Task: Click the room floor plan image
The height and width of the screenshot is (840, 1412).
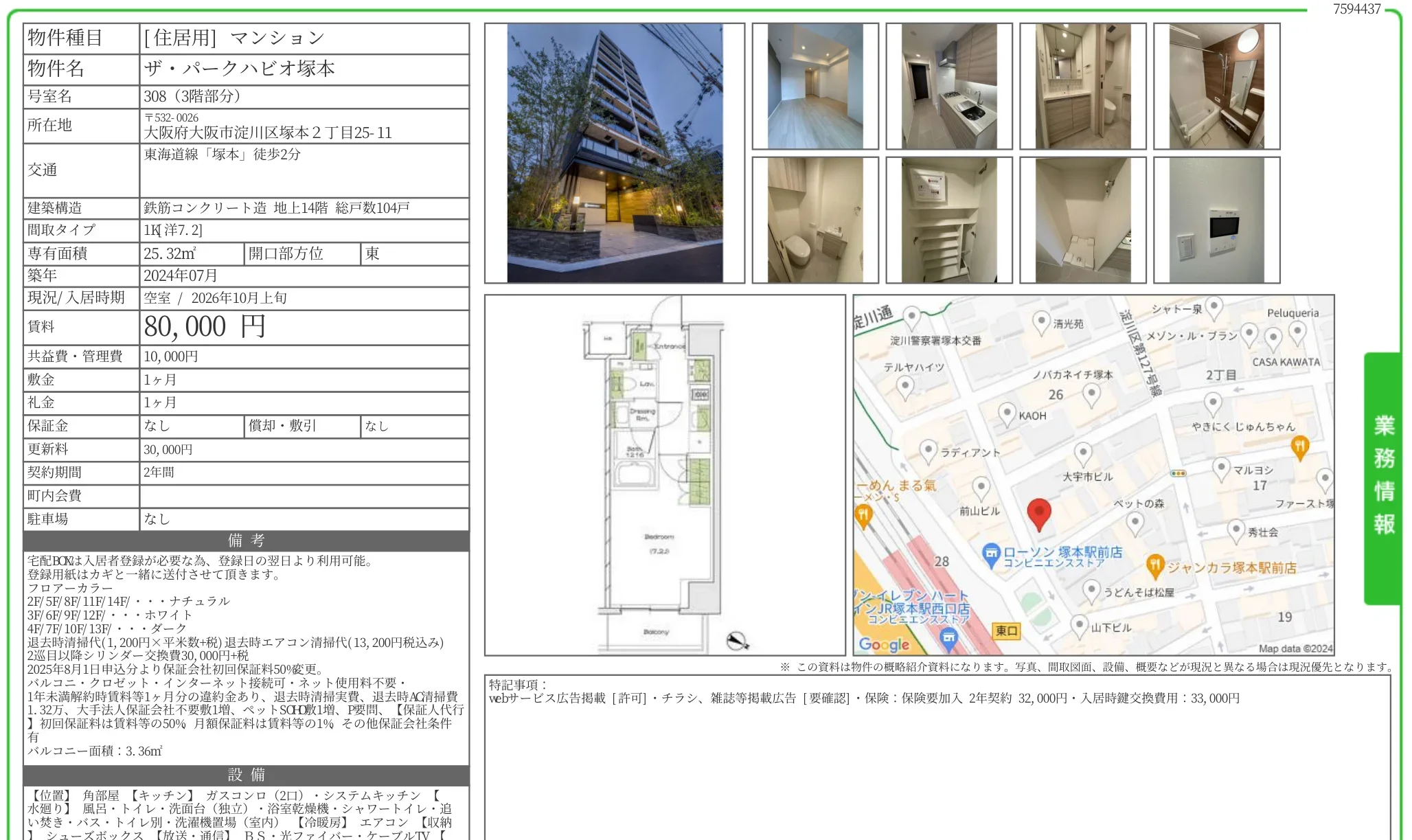Action: pyautogui.click(x=664, y=475)
